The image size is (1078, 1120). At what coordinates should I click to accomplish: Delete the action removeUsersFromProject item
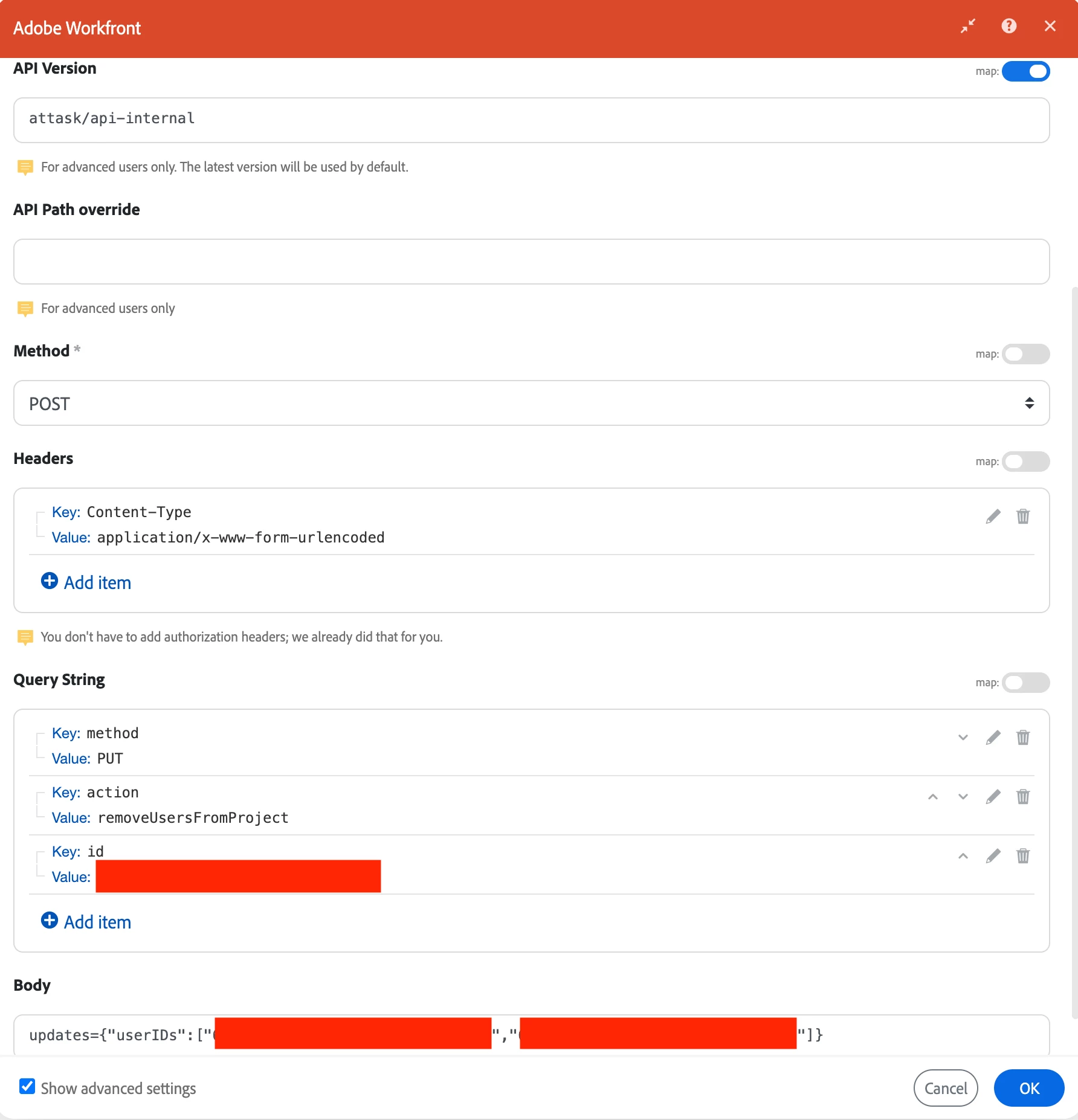point(1023,797)
